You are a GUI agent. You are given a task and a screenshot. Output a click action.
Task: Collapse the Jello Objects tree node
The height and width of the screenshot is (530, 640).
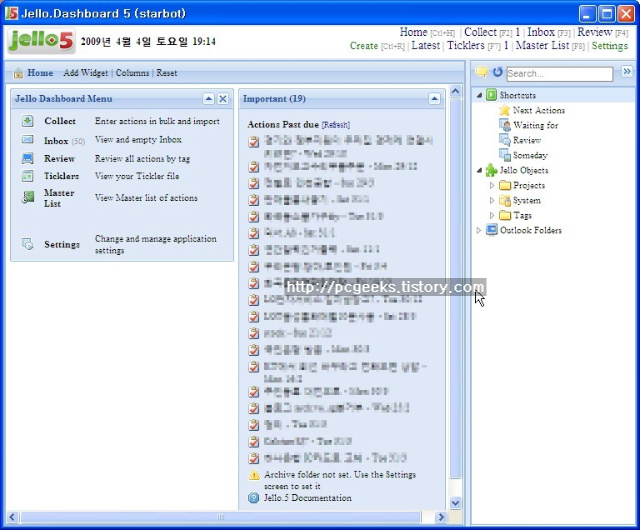pos(480,170)
